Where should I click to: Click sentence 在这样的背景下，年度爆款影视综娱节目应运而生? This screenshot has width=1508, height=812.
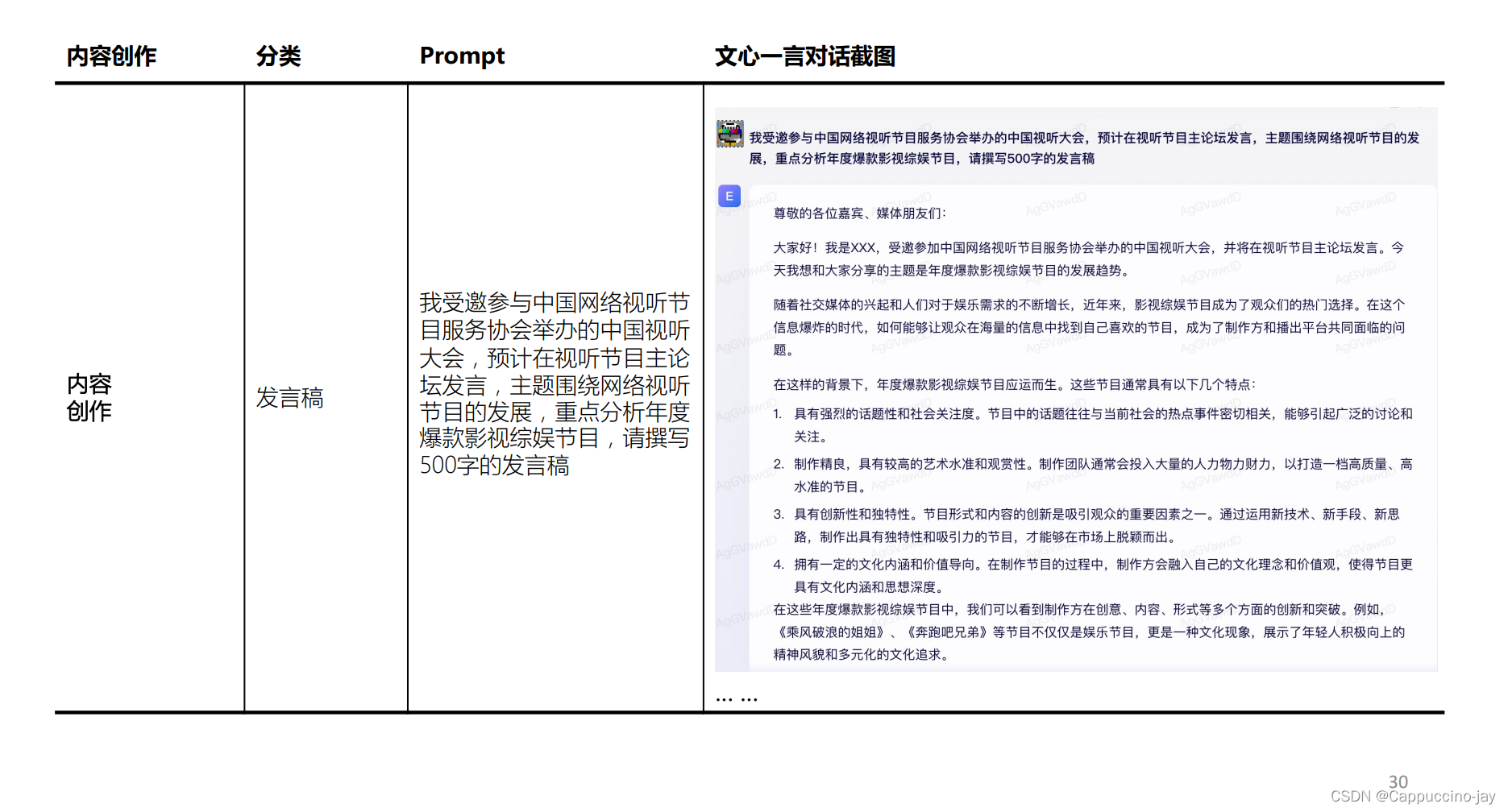1015,385
